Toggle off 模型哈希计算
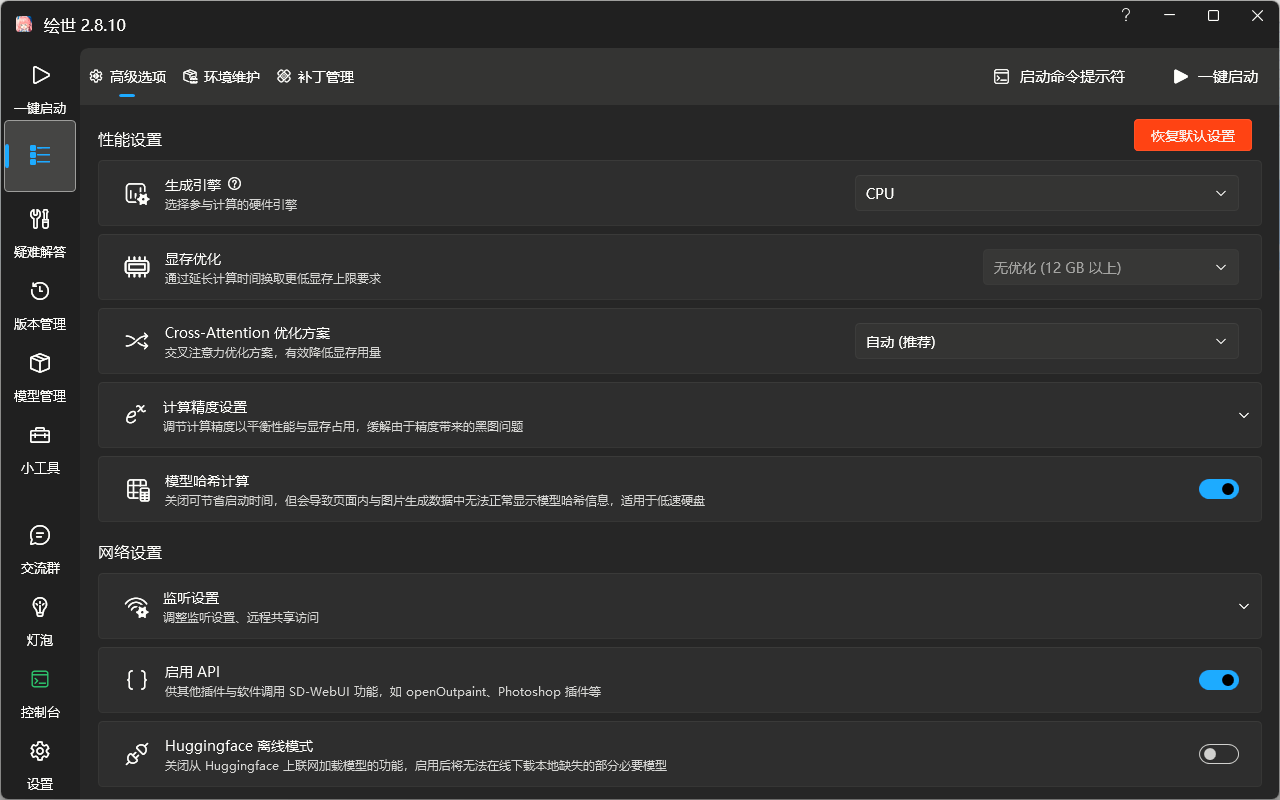The height and width of the screenshot is (800, 1280). pos(1218,489)
